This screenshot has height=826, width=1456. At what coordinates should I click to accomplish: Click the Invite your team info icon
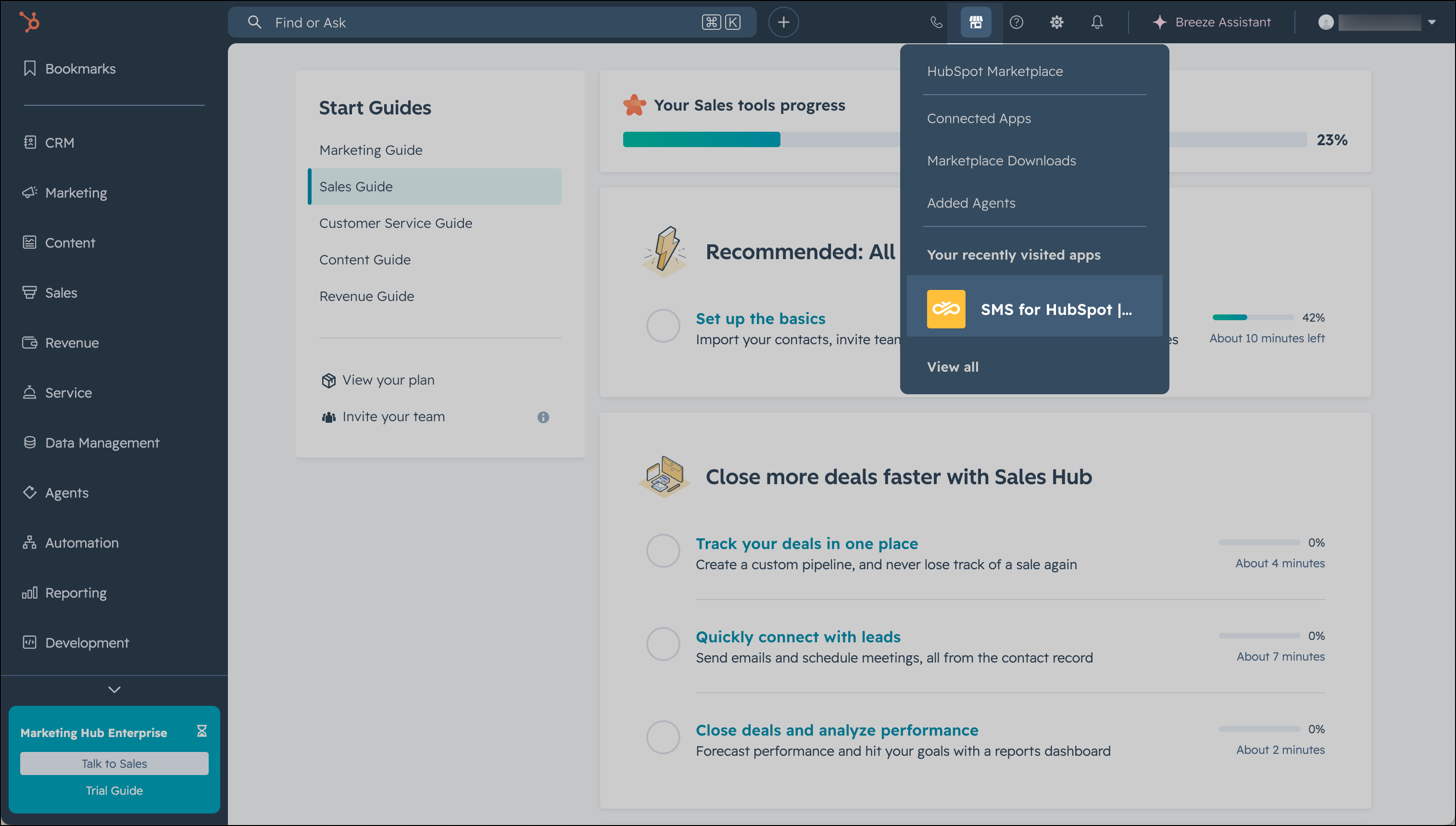pos(543,417)
